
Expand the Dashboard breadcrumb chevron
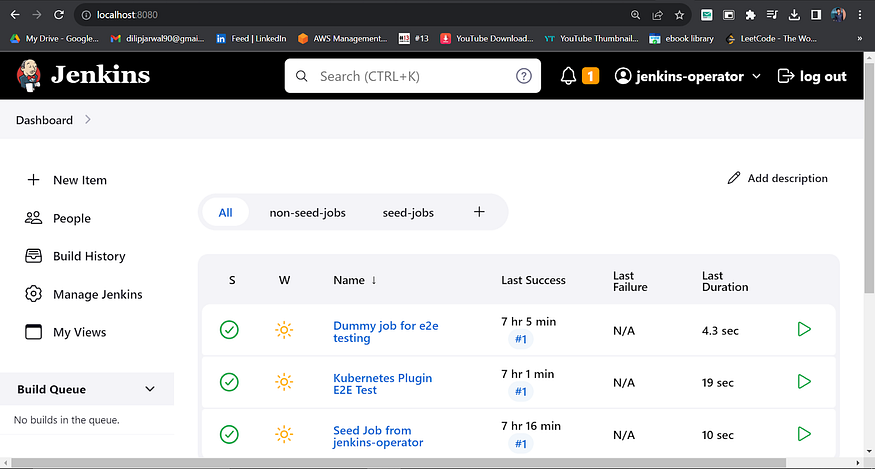(x=88, y=119)
